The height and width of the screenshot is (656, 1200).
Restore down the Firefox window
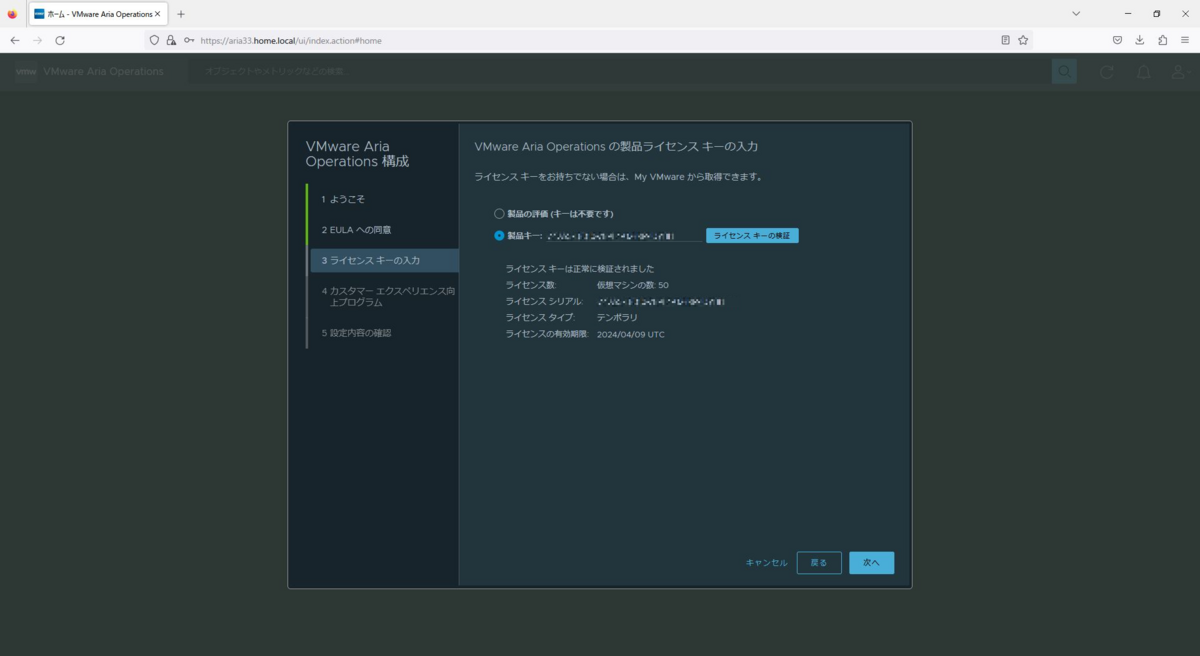pyautogui.click(x=1157, y=14)
